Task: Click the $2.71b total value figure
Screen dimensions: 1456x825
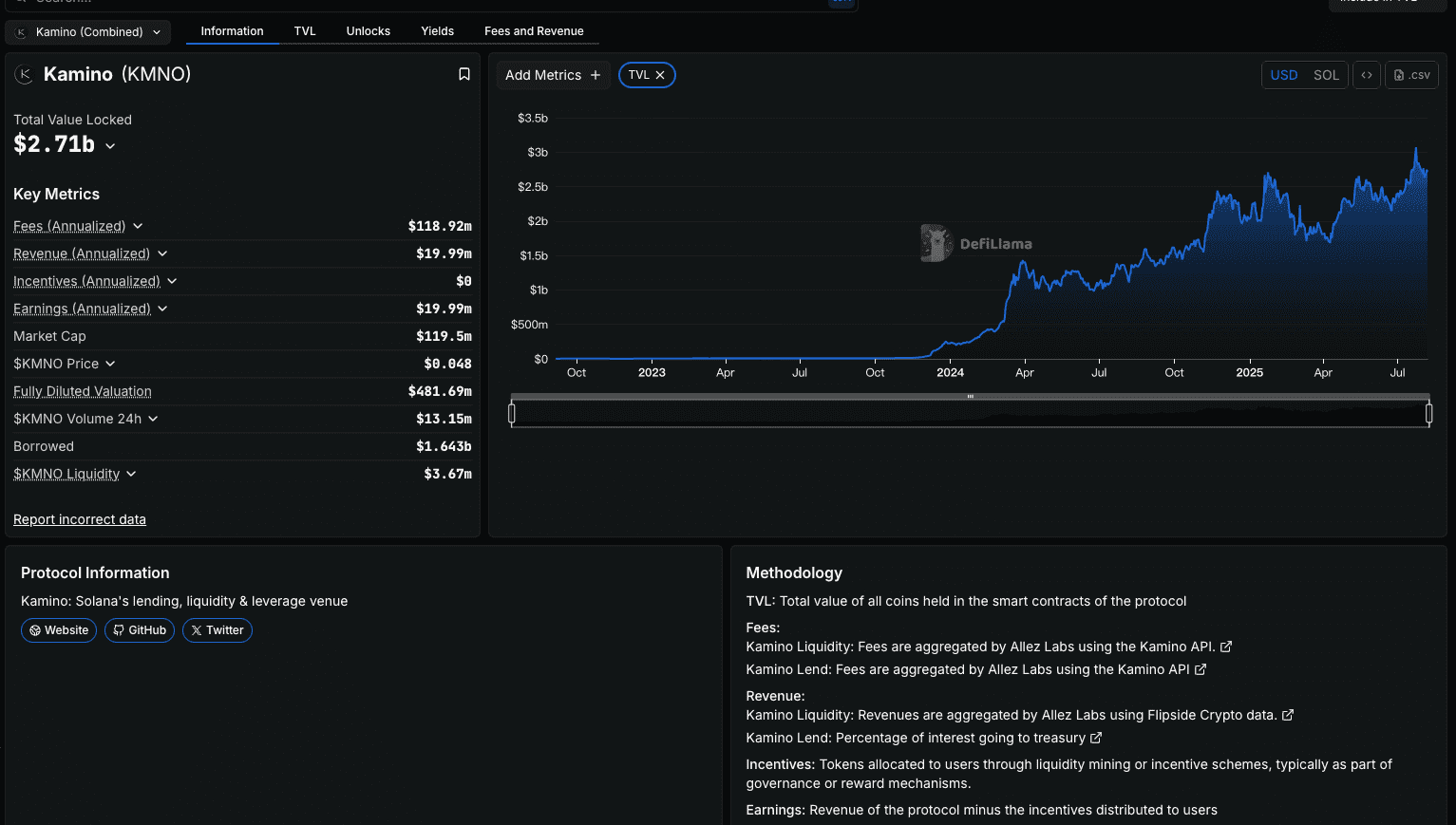Action: pos(54,144)
